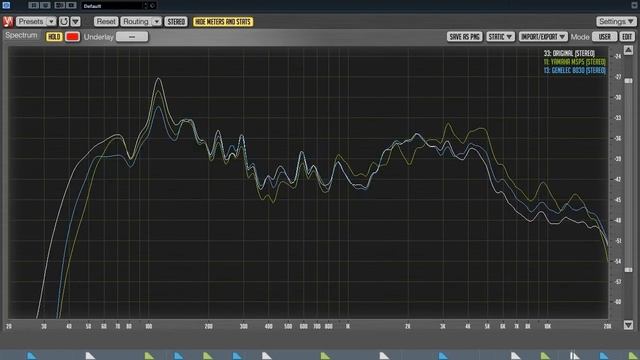Click the preset up/down stepper arrows

click(x=145, y=6)
